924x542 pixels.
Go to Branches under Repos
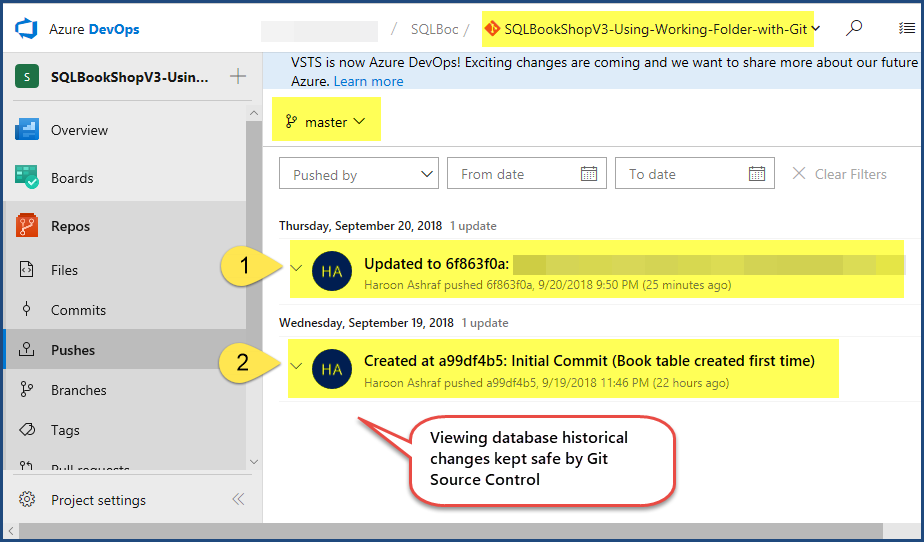click(x=78, y=390)
